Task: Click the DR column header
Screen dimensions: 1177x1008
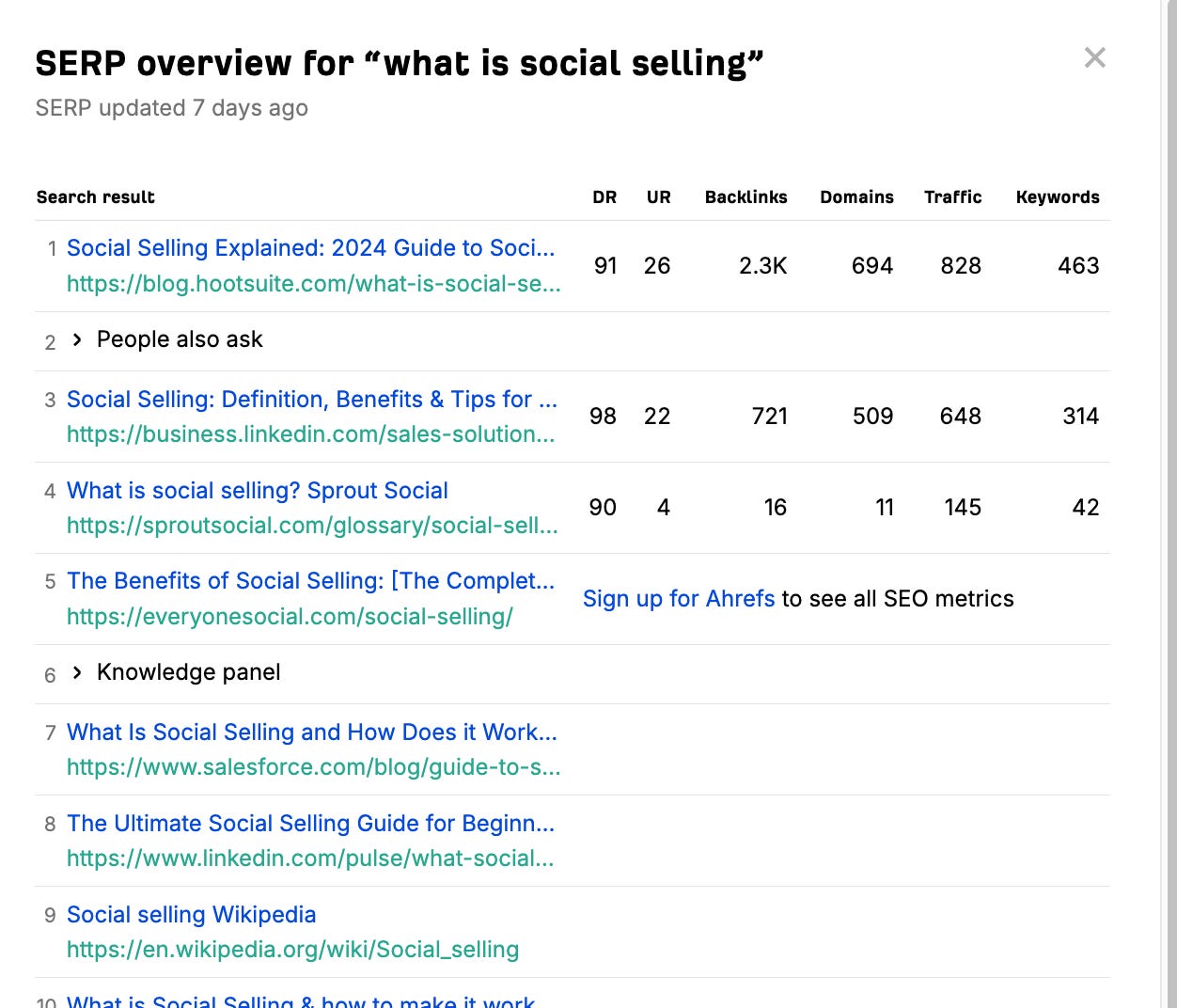Action: (604, 197)
